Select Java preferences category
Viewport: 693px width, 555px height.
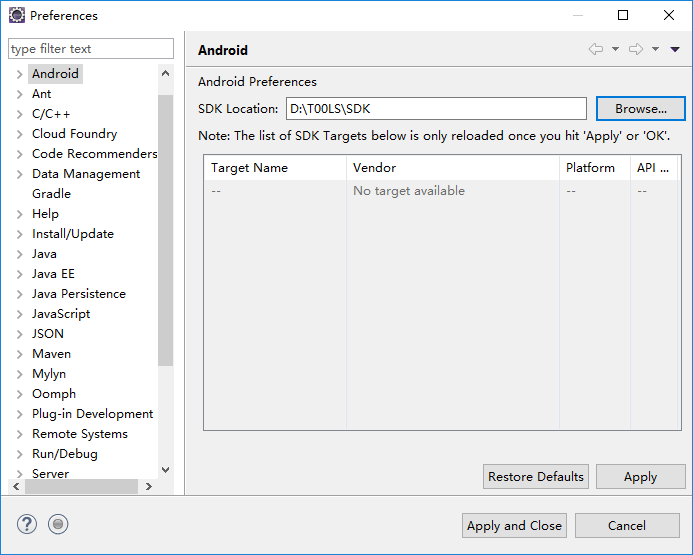click(x=44, y=254)
